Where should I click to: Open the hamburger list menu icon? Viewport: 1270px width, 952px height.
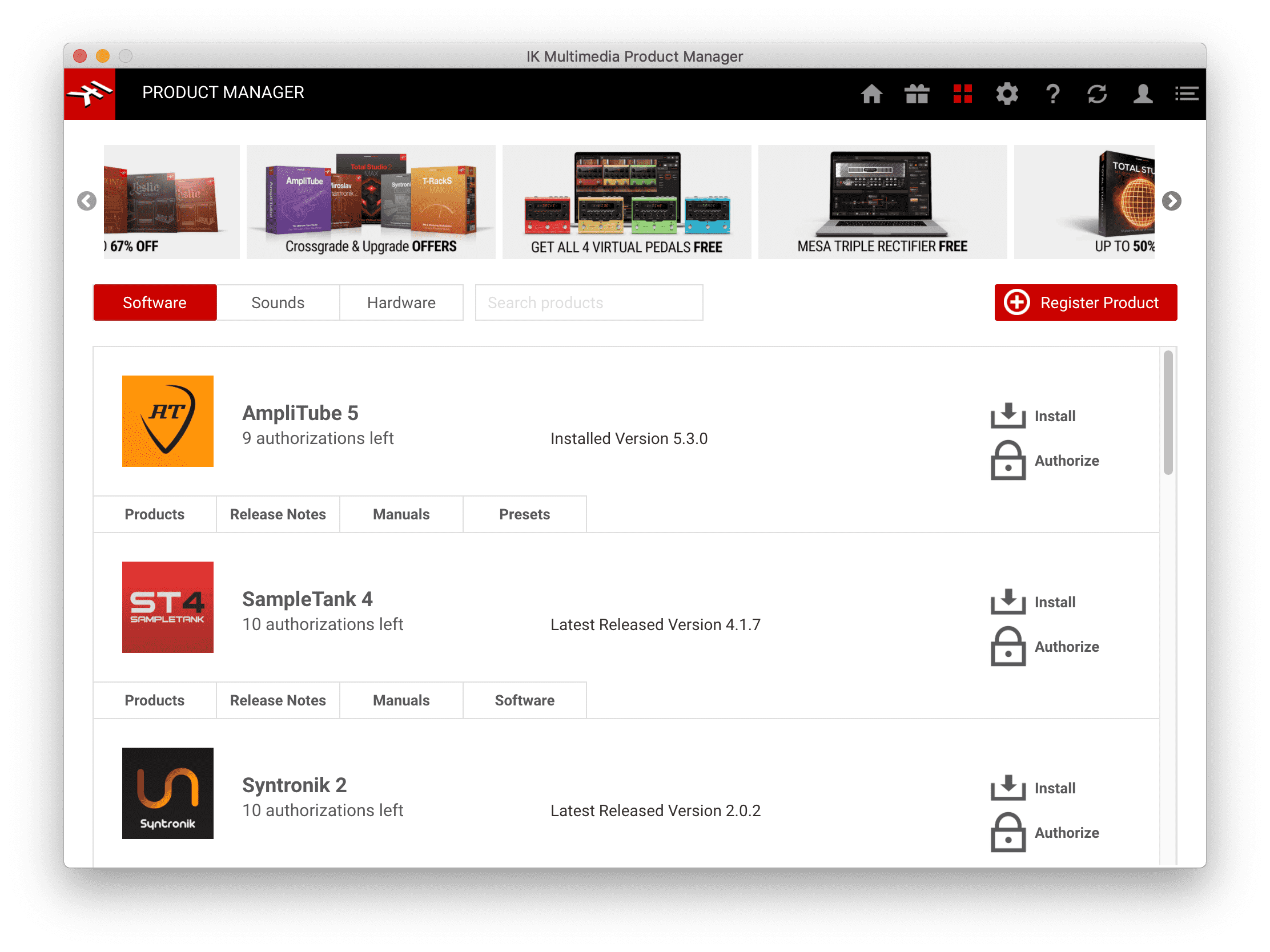point(1186,94)
